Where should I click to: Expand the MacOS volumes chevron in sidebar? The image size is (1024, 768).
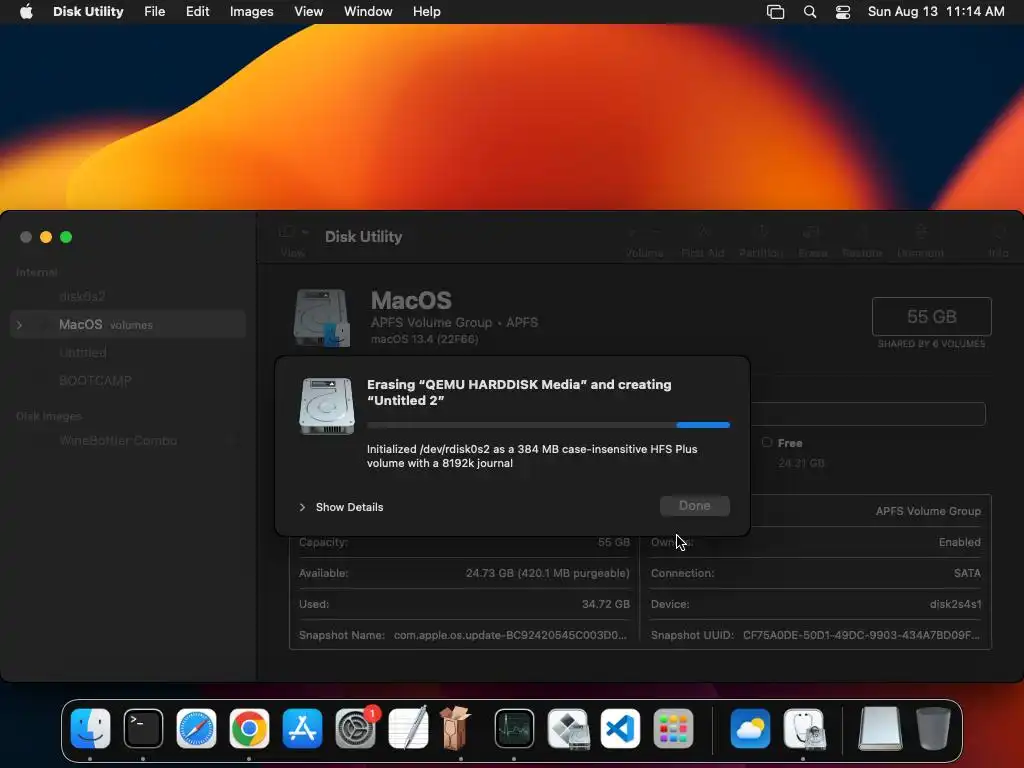20,325
